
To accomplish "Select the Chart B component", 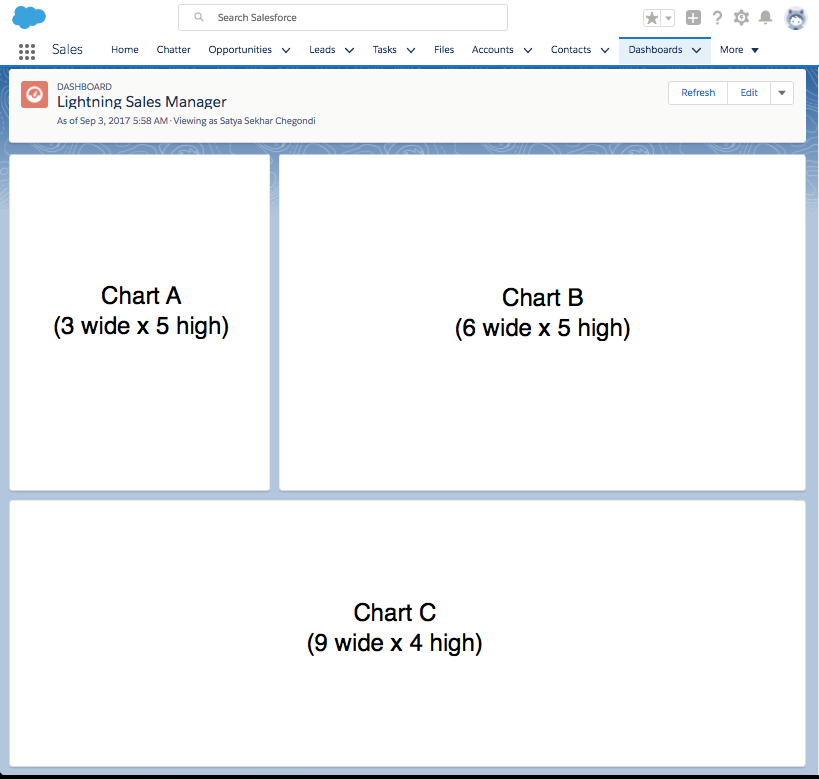I will point(542,322).
